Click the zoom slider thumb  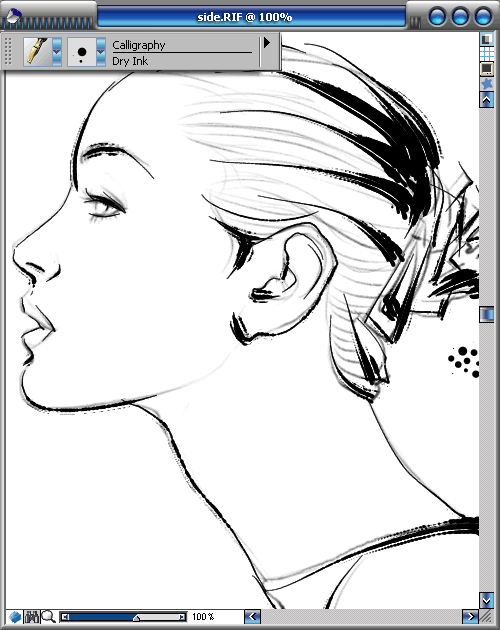click(137, 618)
